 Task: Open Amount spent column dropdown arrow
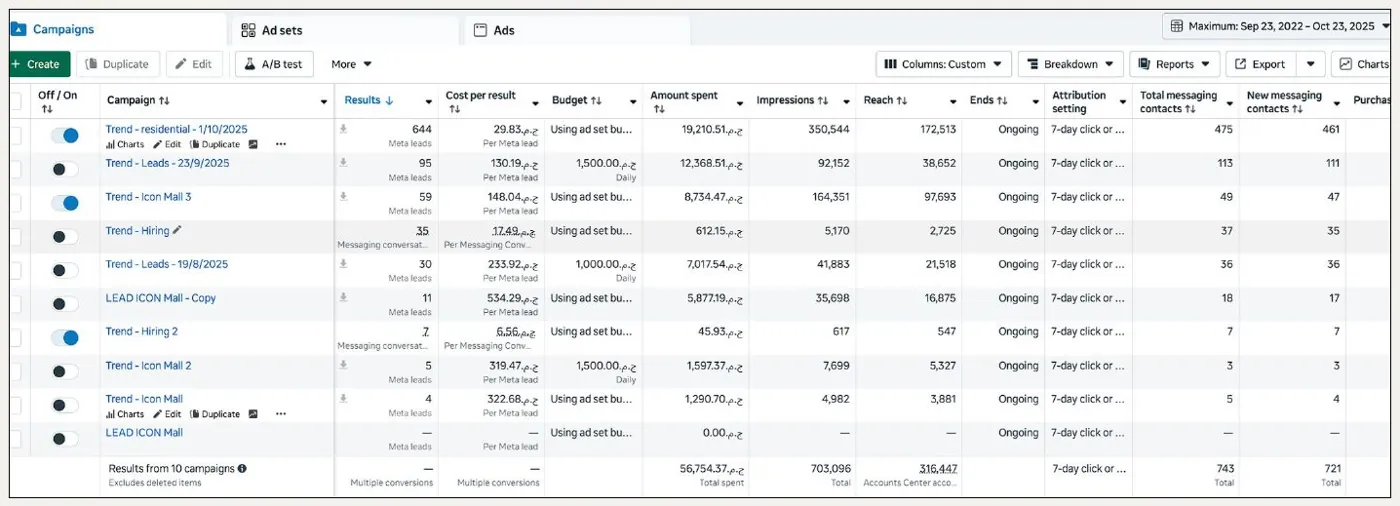point(740,102)
